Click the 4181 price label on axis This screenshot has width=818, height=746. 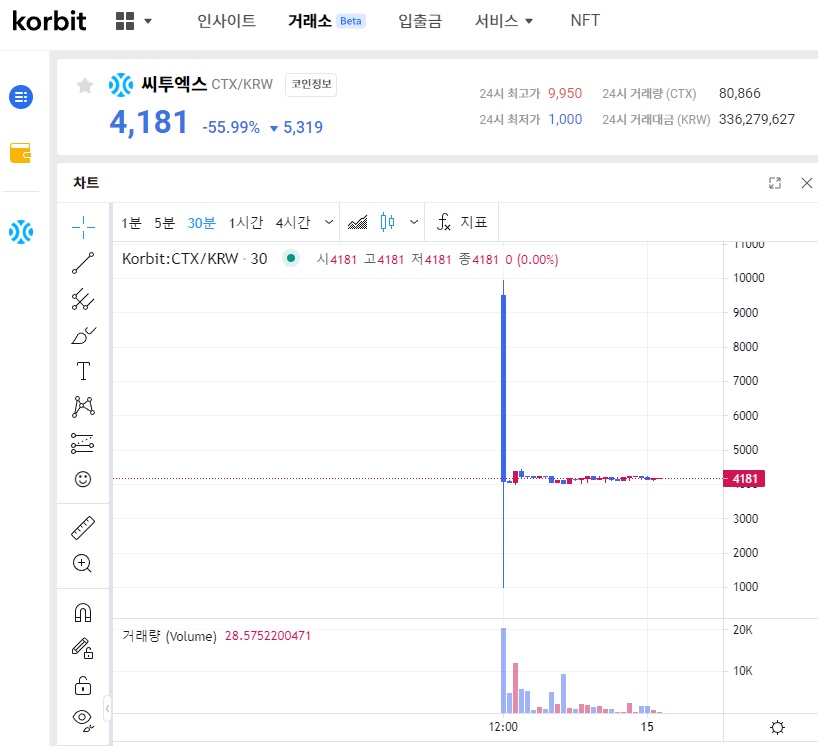point(744,478)
